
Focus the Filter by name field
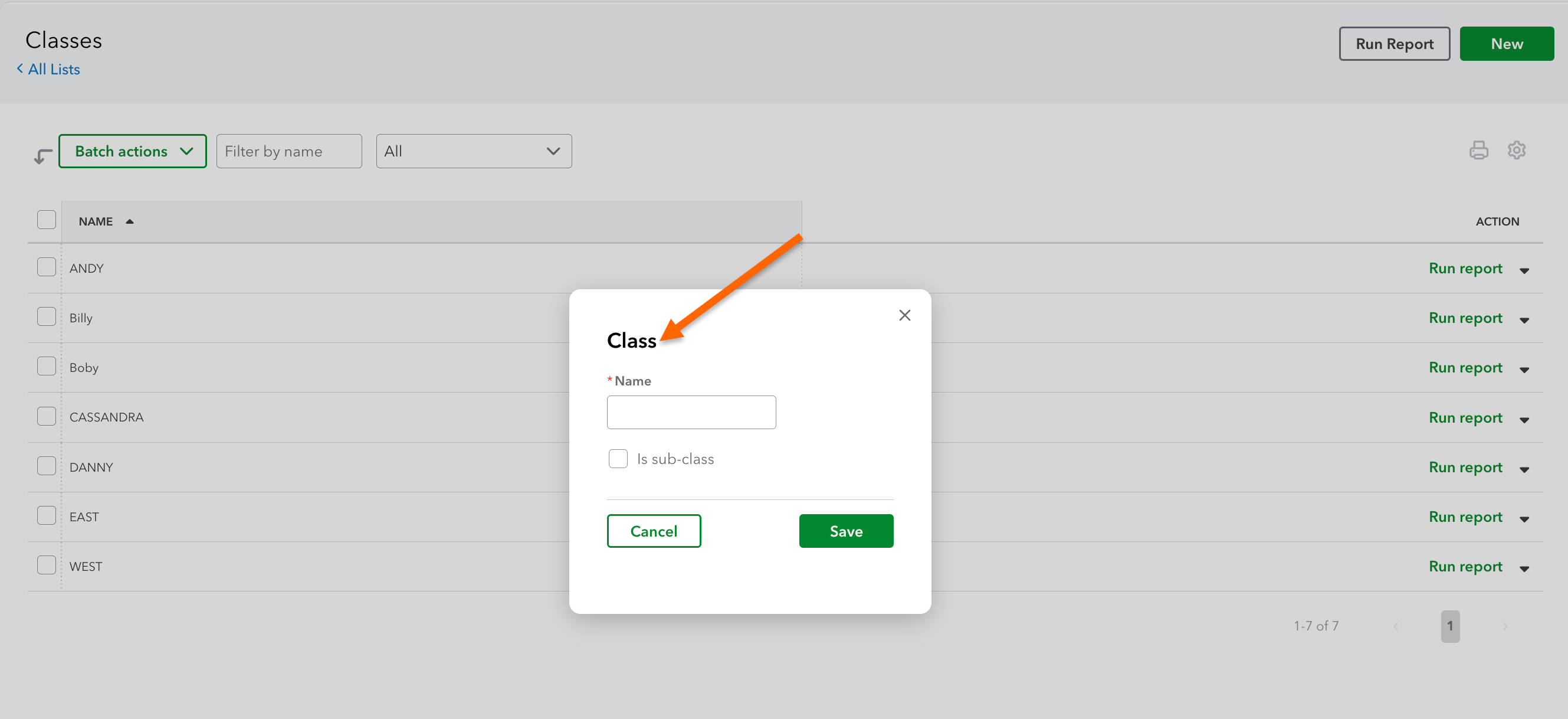(289, 151)
